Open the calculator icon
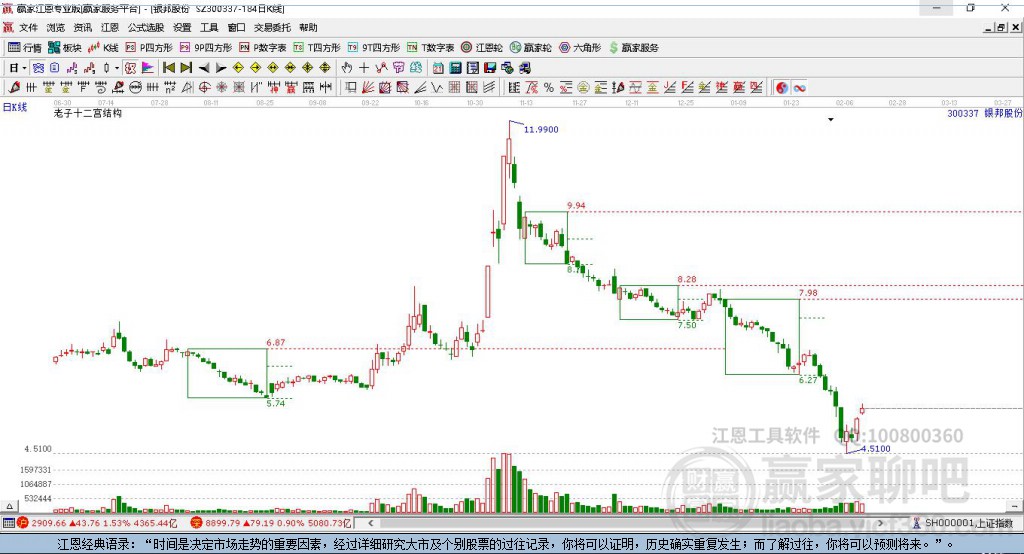 pyautogui.click(x=455, y=67)
